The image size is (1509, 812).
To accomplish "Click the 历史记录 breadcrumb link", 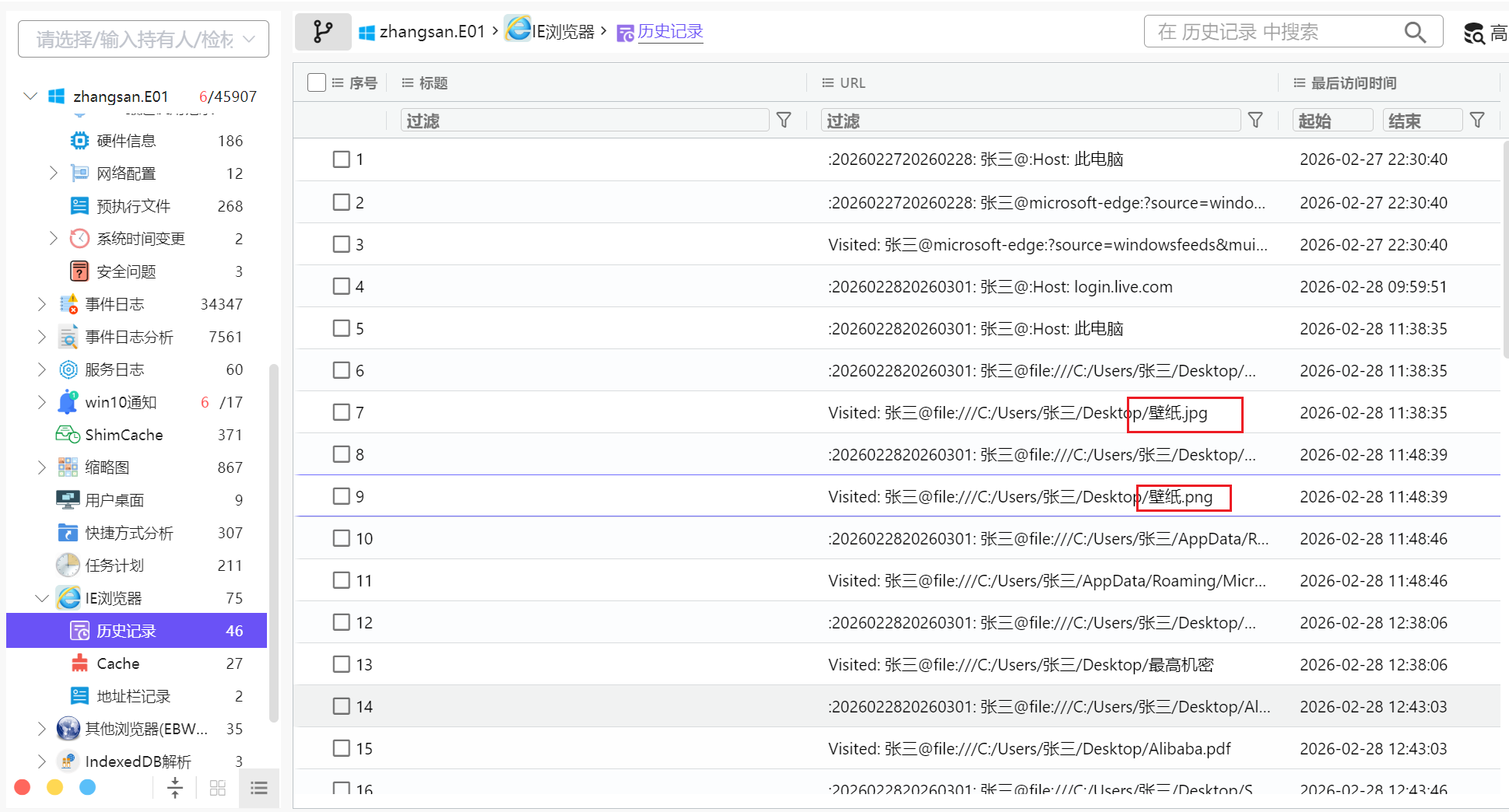I will (669, 32).
